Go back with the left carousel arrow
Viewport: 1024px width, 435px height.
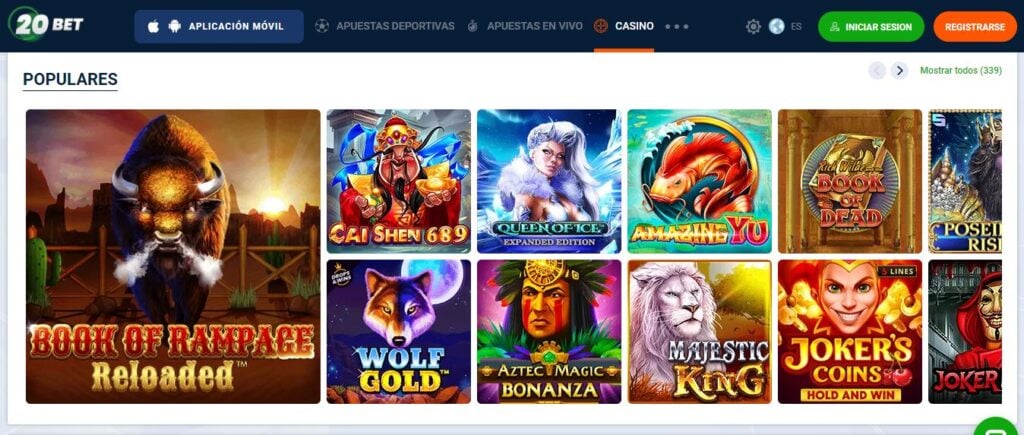click(x=877, y=71)
